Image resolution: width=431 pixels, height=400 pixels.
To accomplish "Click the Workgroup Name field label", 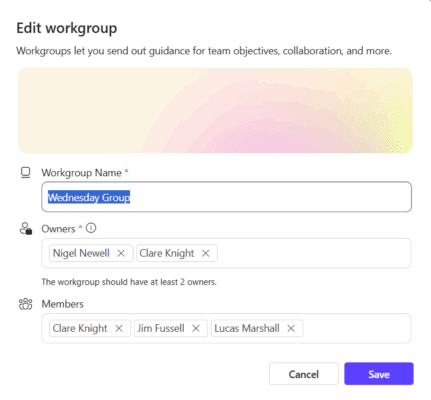I will tap(81, 173).
